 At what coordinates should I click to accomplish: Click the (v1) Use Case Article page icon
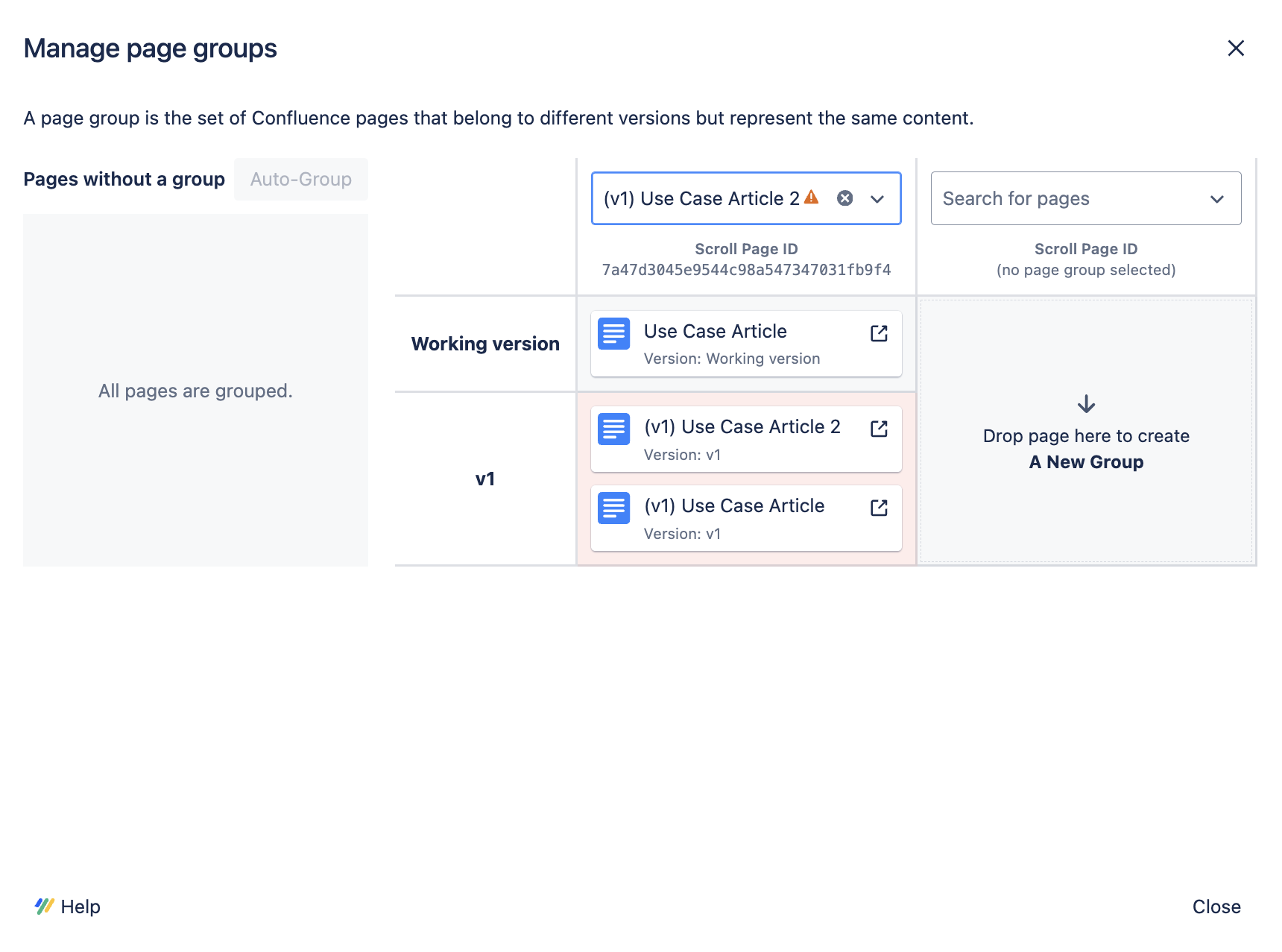click(x=614, y=508)
